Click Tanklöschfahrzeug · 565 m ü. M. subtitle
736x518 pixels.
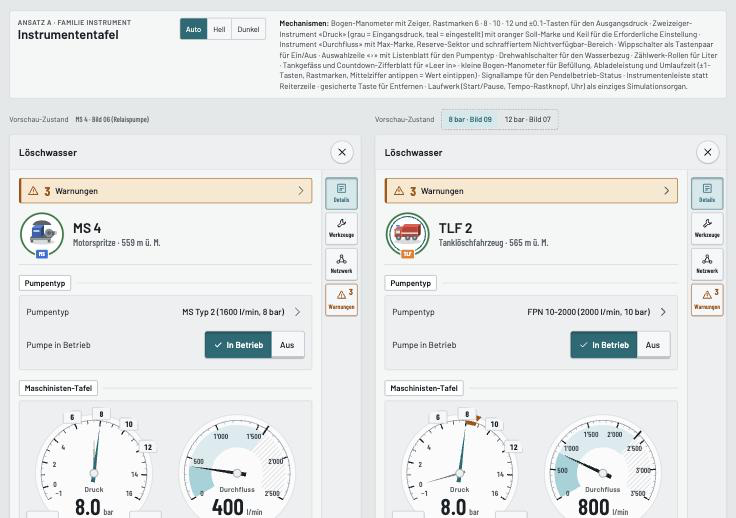tap(493, 243)
